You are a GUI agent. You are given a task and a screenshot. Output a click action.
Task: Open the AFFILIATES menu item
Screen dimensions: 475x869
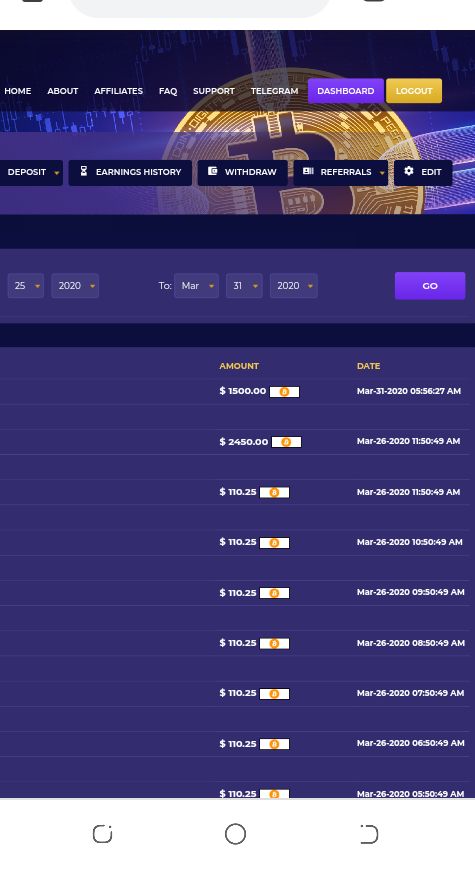119,91
